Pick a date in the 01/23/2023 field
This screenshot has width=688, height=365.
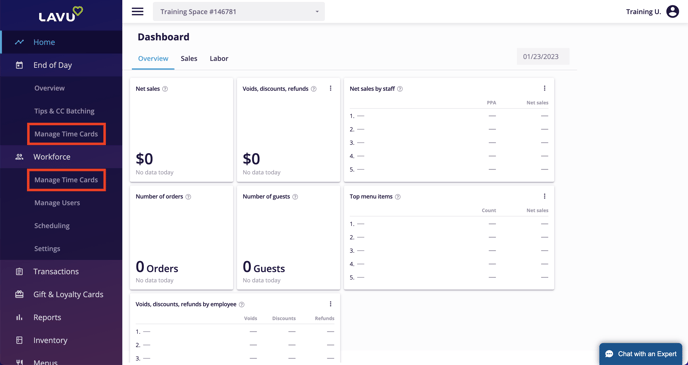[x=543, y=57]
